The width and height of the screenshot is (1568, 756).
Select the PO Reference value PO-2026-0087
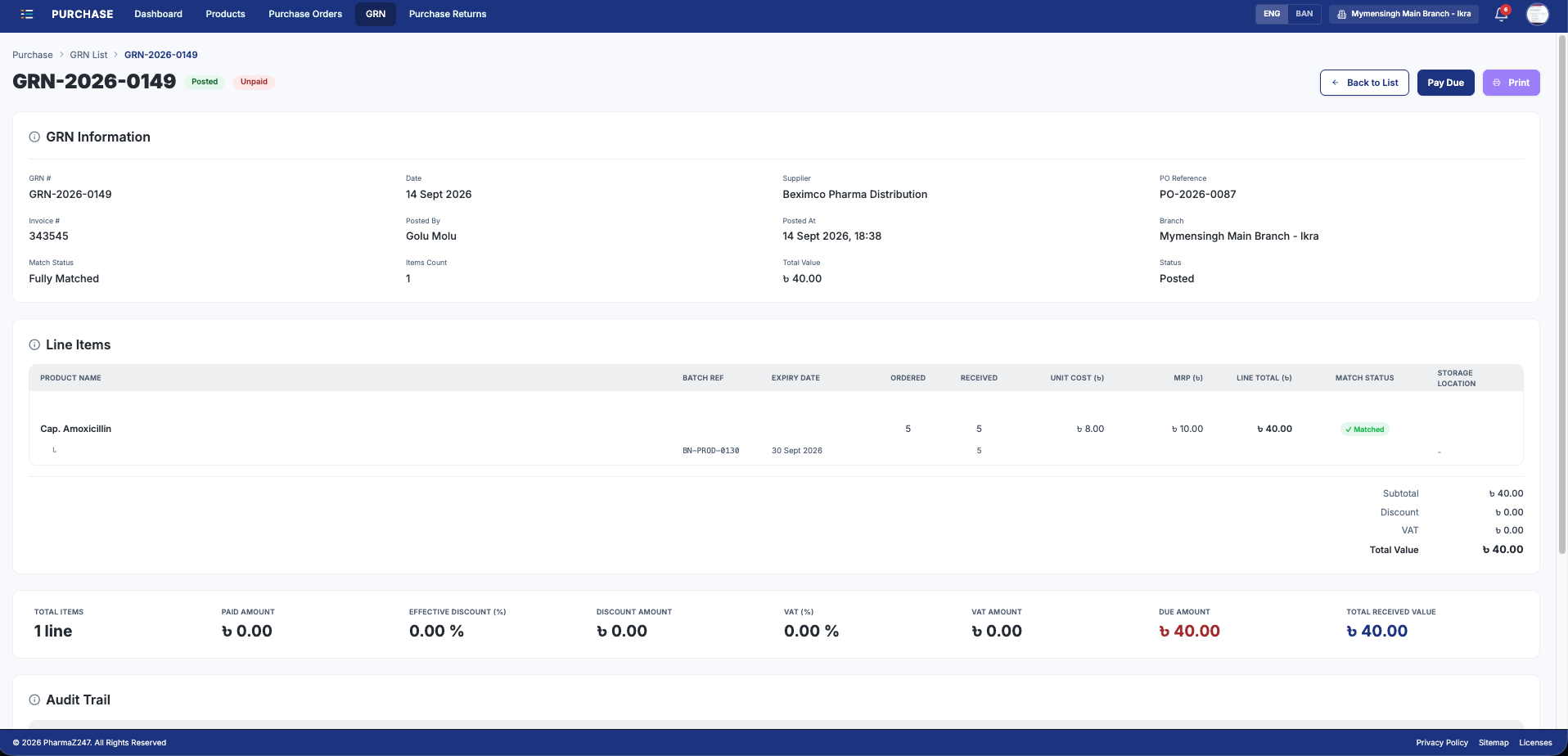(x=1198, y=194)
